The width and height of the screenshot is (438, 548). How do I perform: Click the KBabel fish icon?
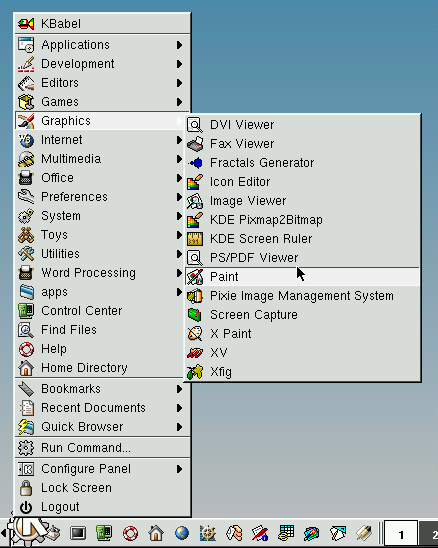tap(26, 24)
